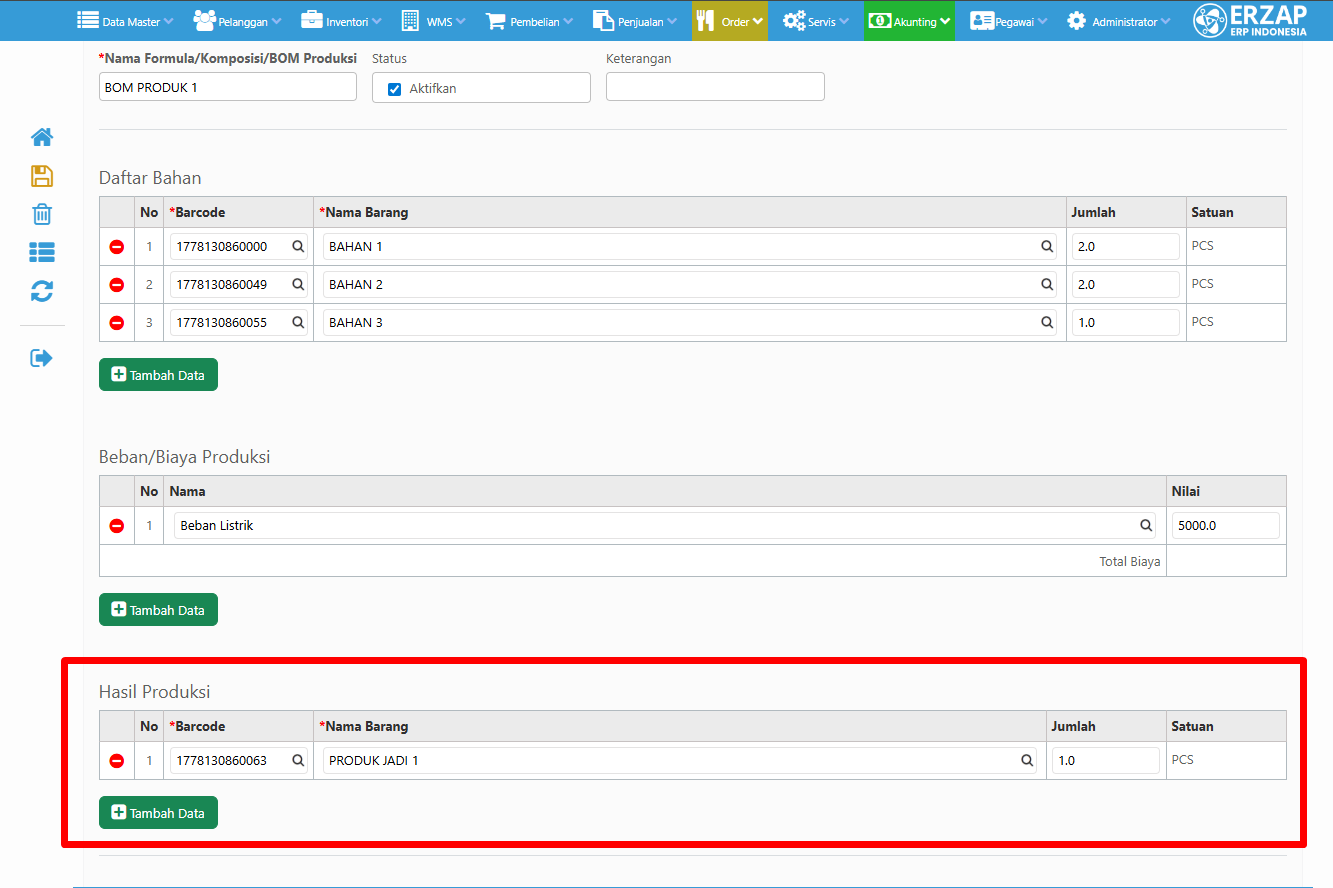Viewport: 1333px width, 888px height.
Task: Click the magnifier icon in BAHAN 2 name field
Action: (1047, 284)
